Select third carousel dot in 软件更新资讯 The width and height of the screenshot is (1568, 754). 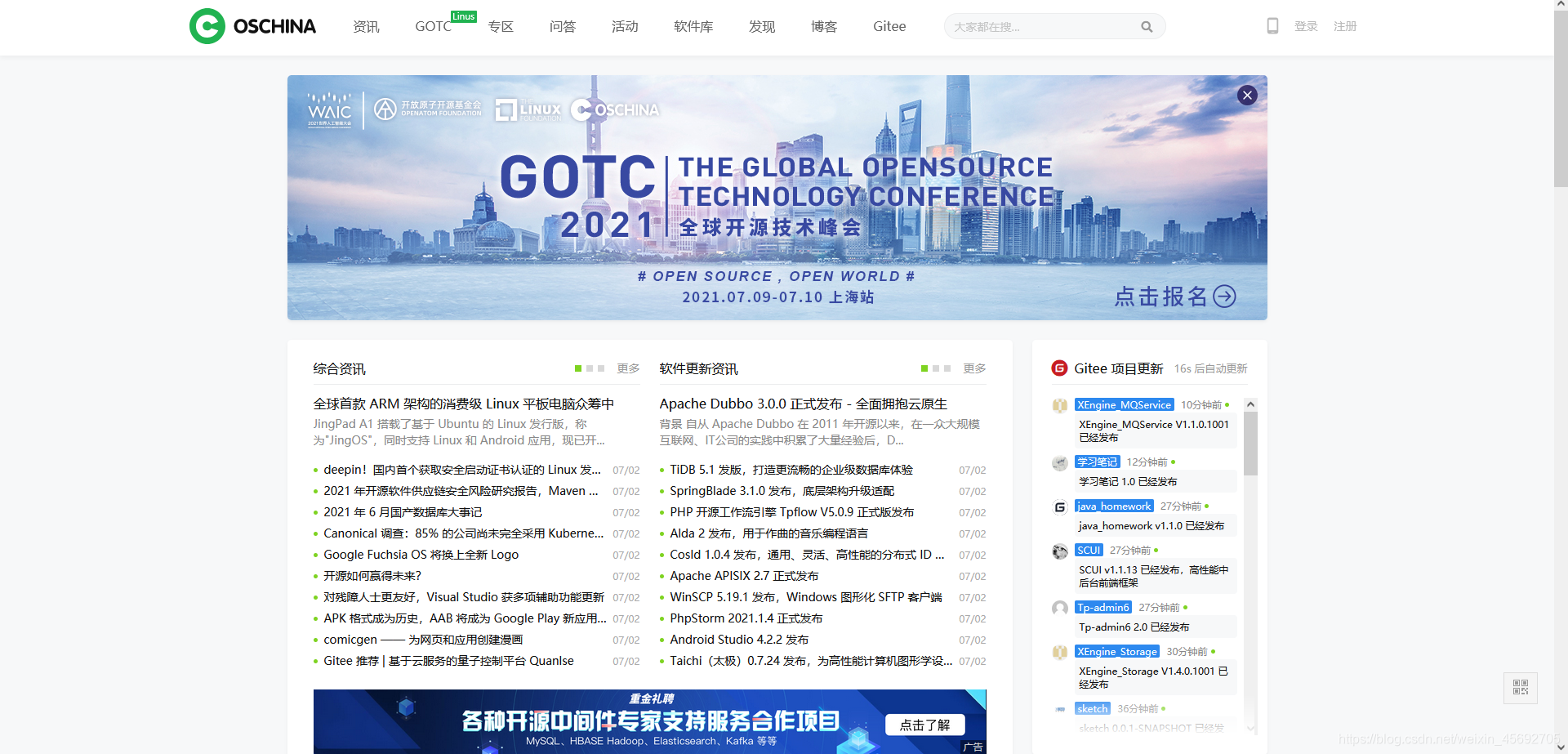tap(947, 368)
